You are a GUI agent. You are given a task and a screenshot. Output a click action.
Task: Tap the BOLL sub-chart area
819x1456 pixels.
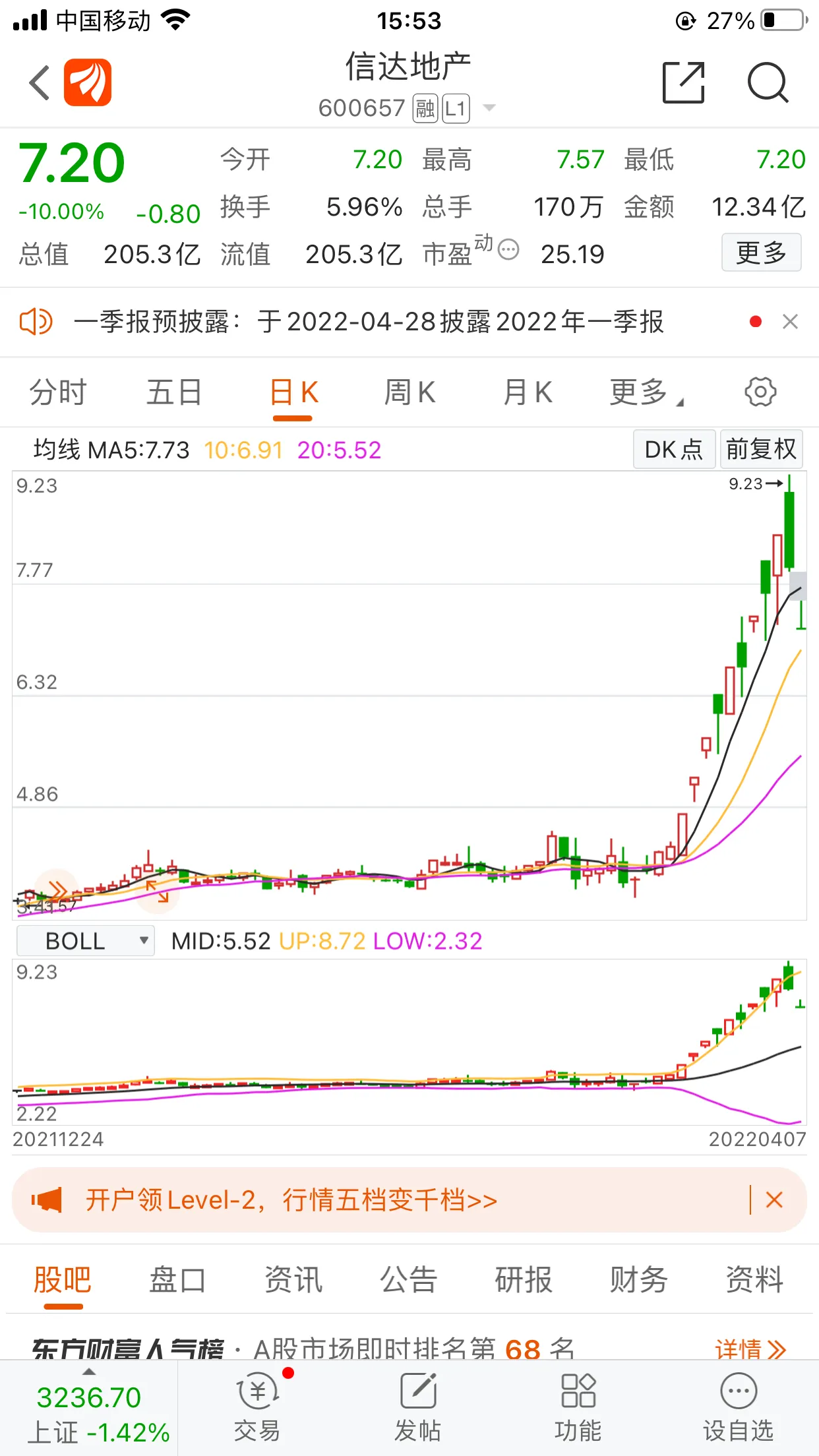(x=409, y=1042)
